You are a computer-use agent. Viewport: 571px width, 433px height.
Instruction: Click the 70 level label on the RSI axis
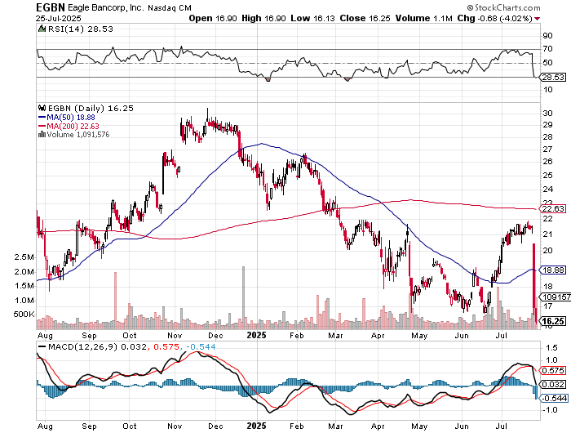coord(548,49)
